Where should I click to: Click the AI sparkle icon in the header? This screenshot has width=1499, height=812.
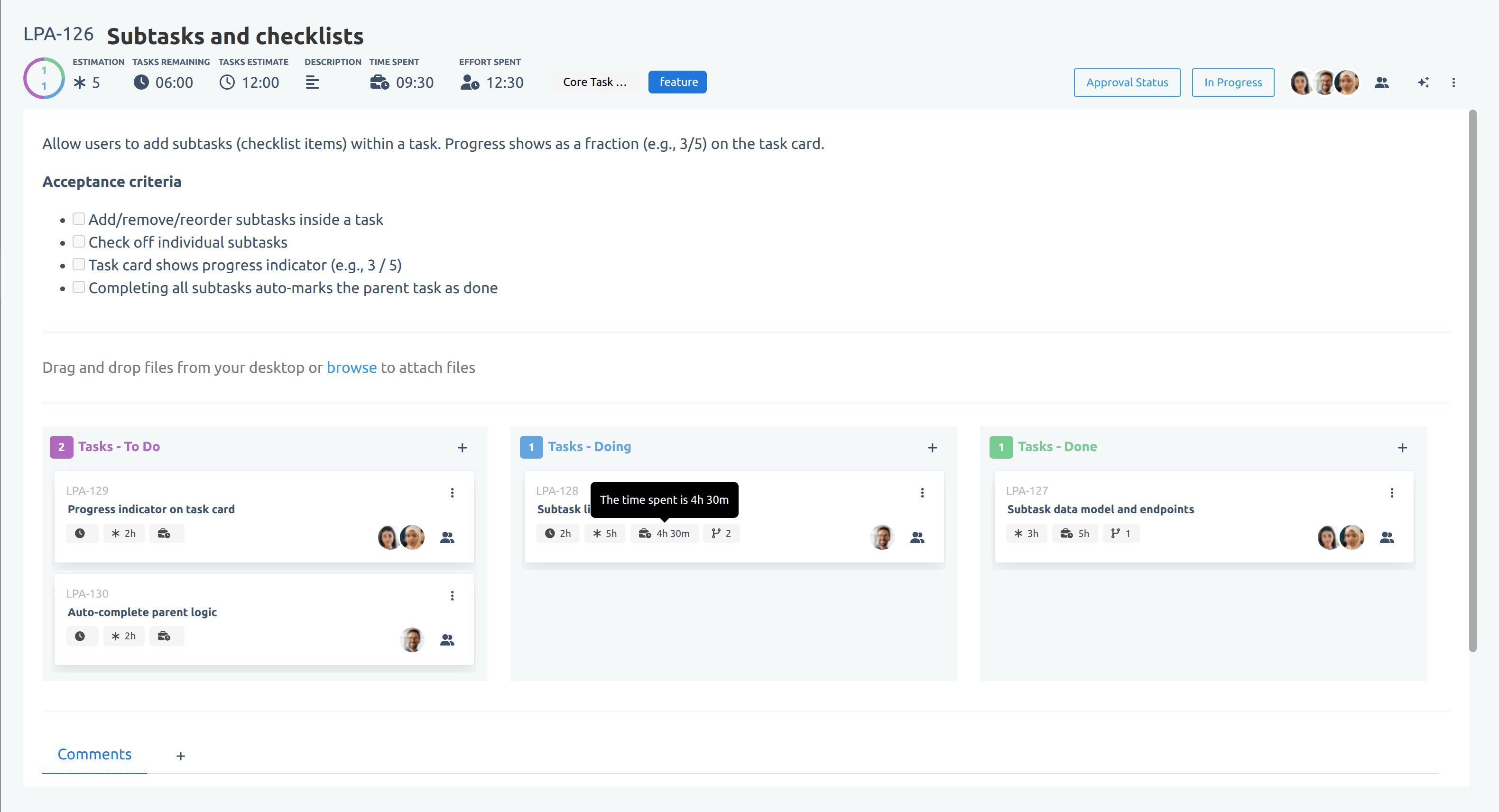point(1423,83)
